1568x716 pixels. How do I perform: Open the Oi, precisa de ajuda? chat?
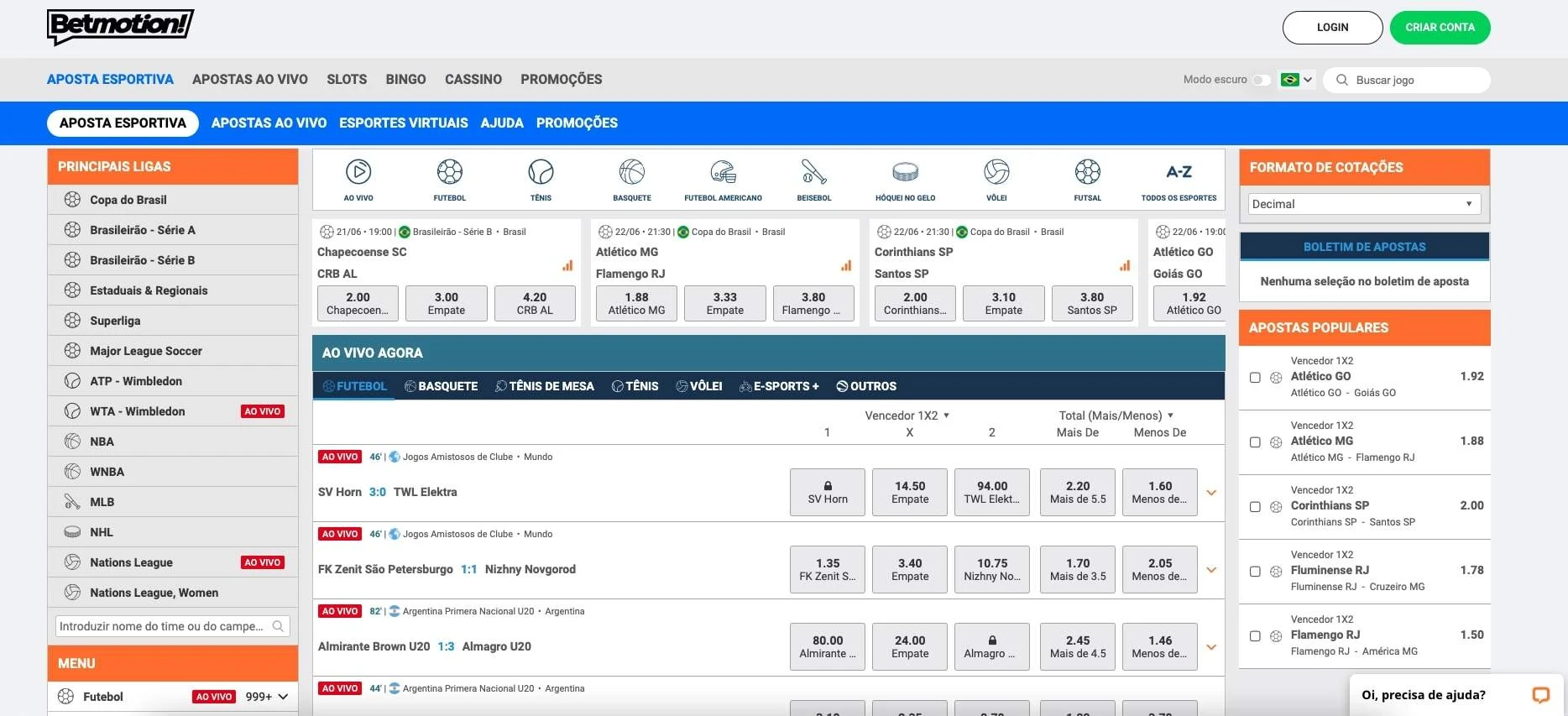(1456, 695)
